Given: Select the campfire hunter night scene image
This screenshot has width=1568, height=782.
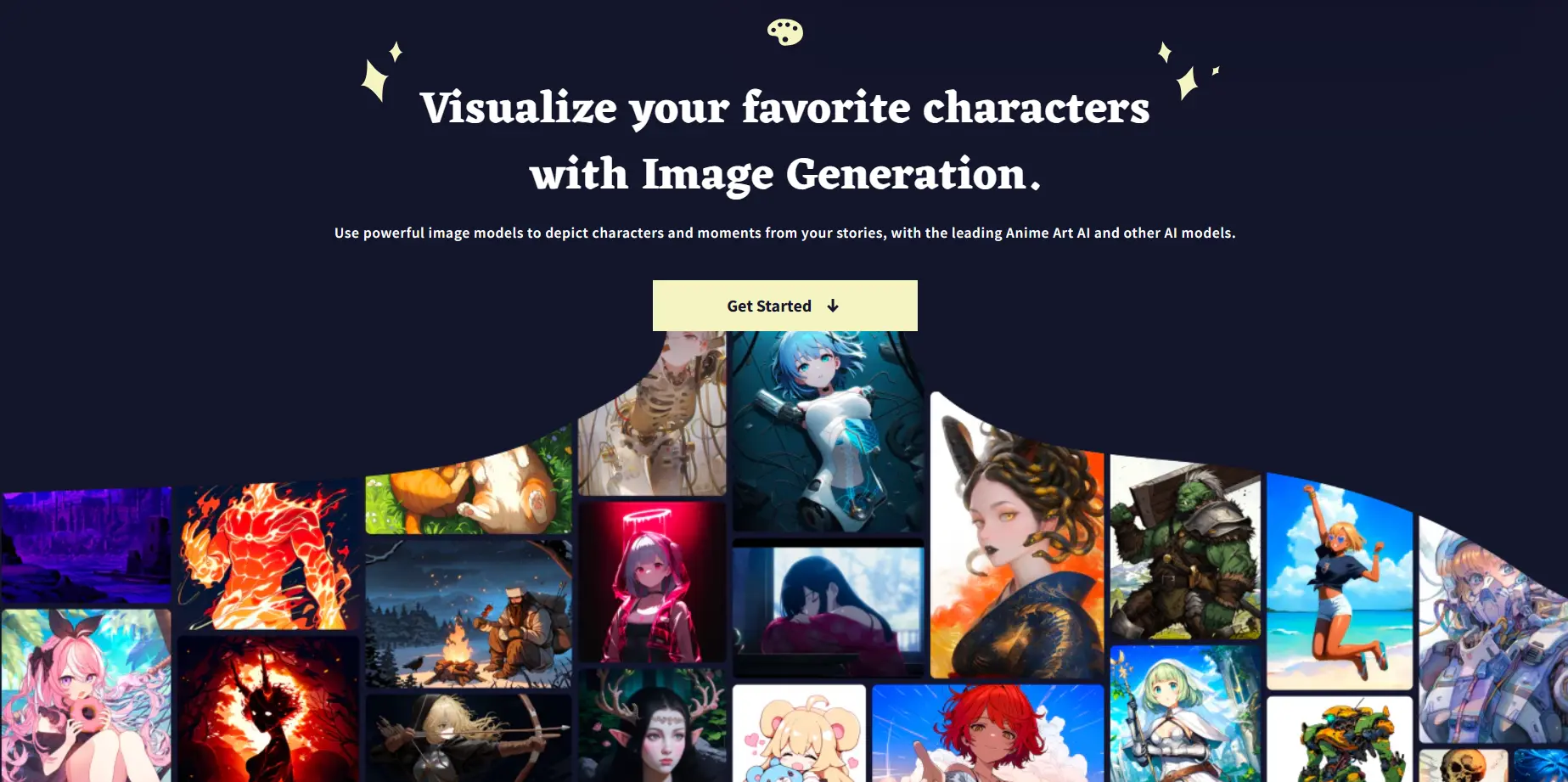Looking at the screenshot, I should click(469, 614).
